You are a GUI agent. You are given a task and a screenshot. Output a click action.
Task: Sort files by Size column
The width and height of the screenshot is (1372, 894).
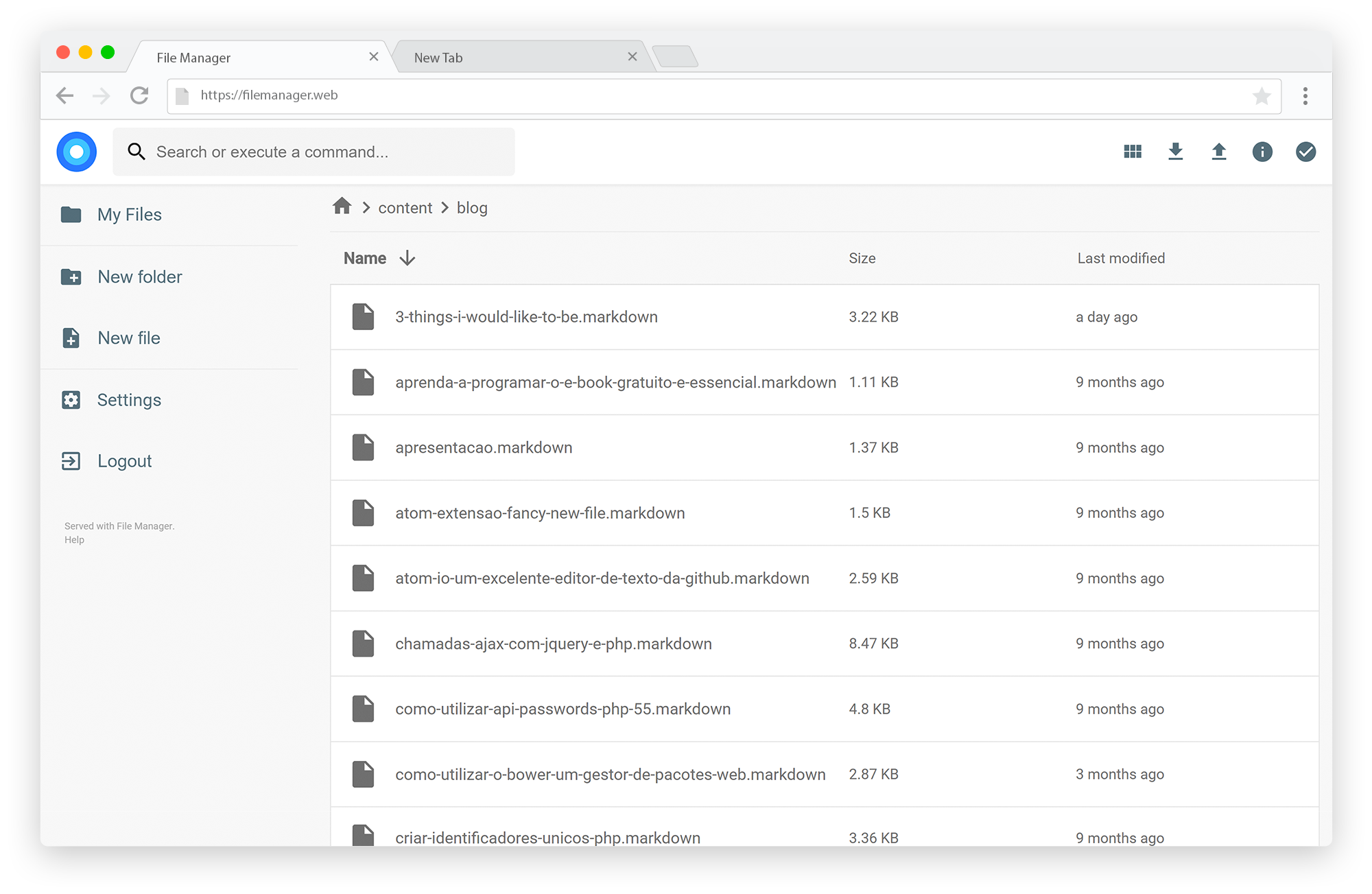862,258
